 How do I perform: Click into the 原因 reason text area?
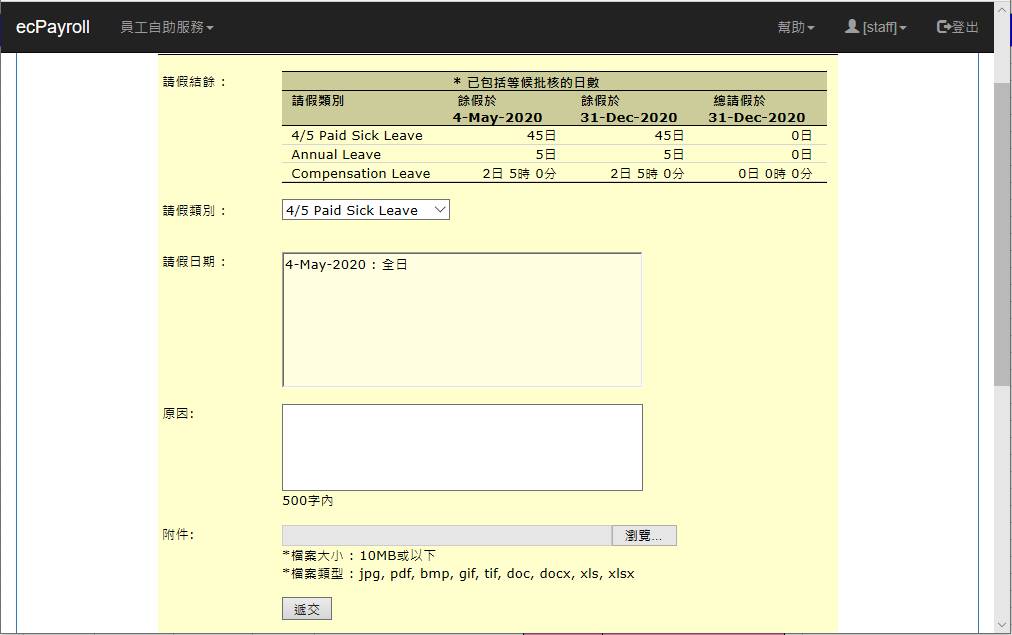click(x=461, y=447)
